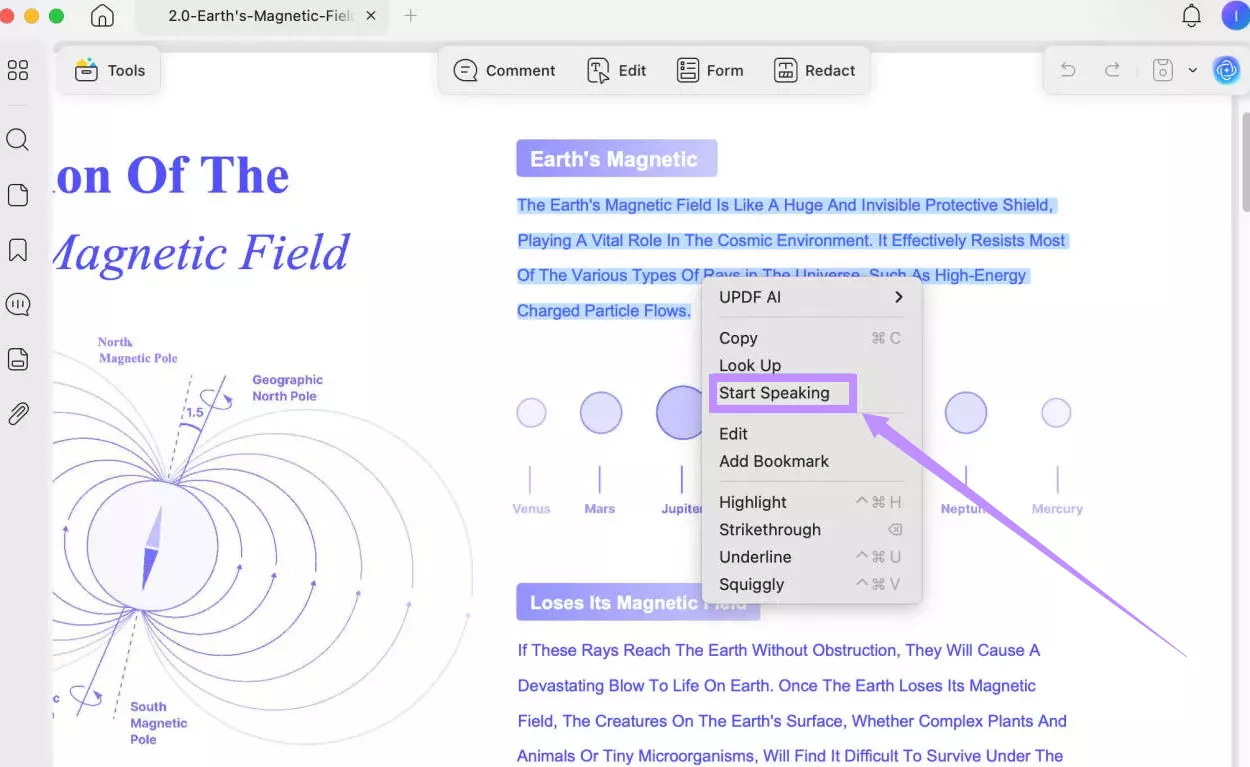1250x767 pixels.
Task: Open the thumbnails grid icon in sidebar
Action: tap(18, 70)
